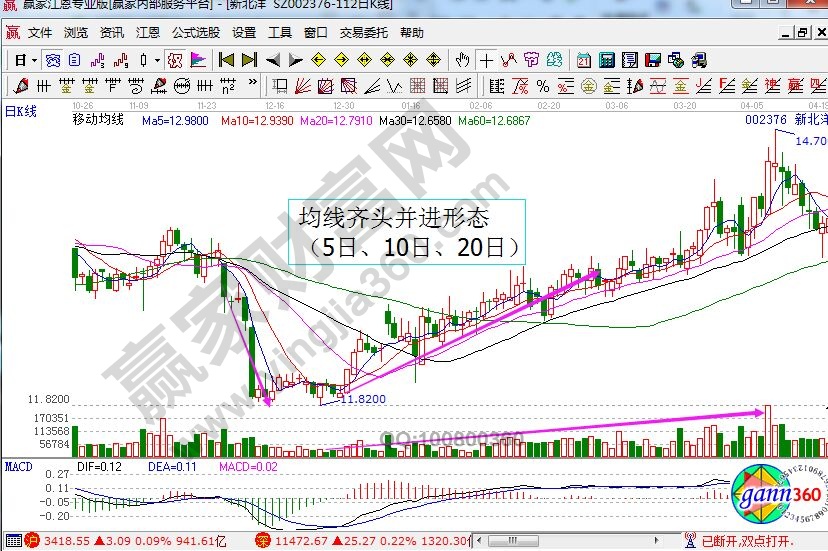The height and width of the screenshot is (551, 828).
Task: Open the 公式选股 menu
Action: [x=196, y=33]
